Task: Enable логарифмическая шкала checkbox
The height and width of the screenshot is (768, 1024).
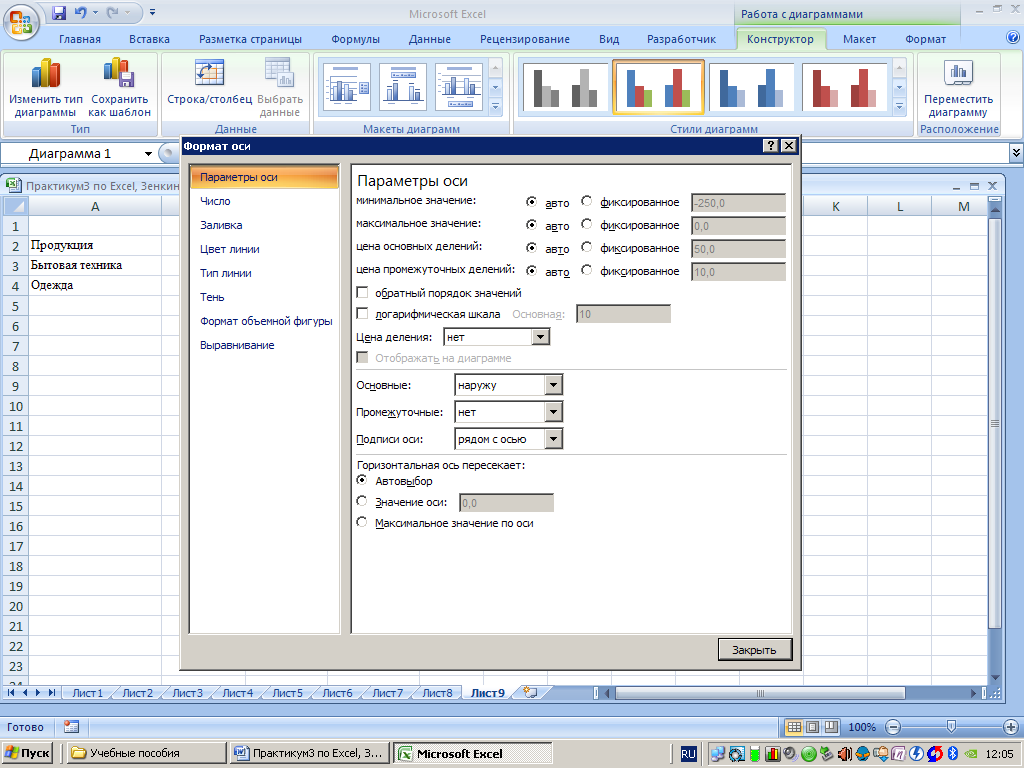Action: pos(362,313)
